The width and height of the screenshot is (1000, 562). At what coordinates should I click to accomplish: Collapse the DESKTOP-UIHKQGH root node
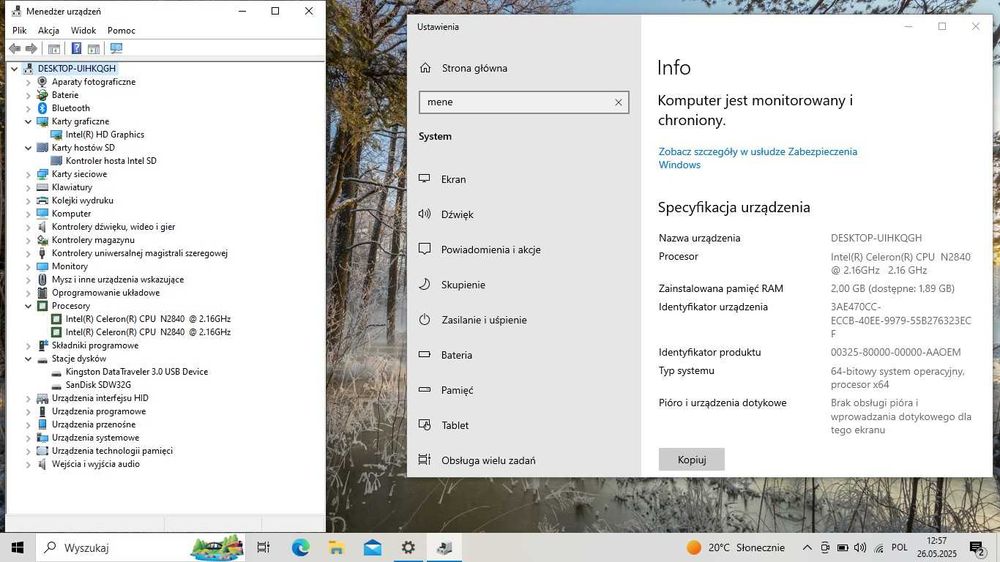pyautogui.click(x=15, y=69)
